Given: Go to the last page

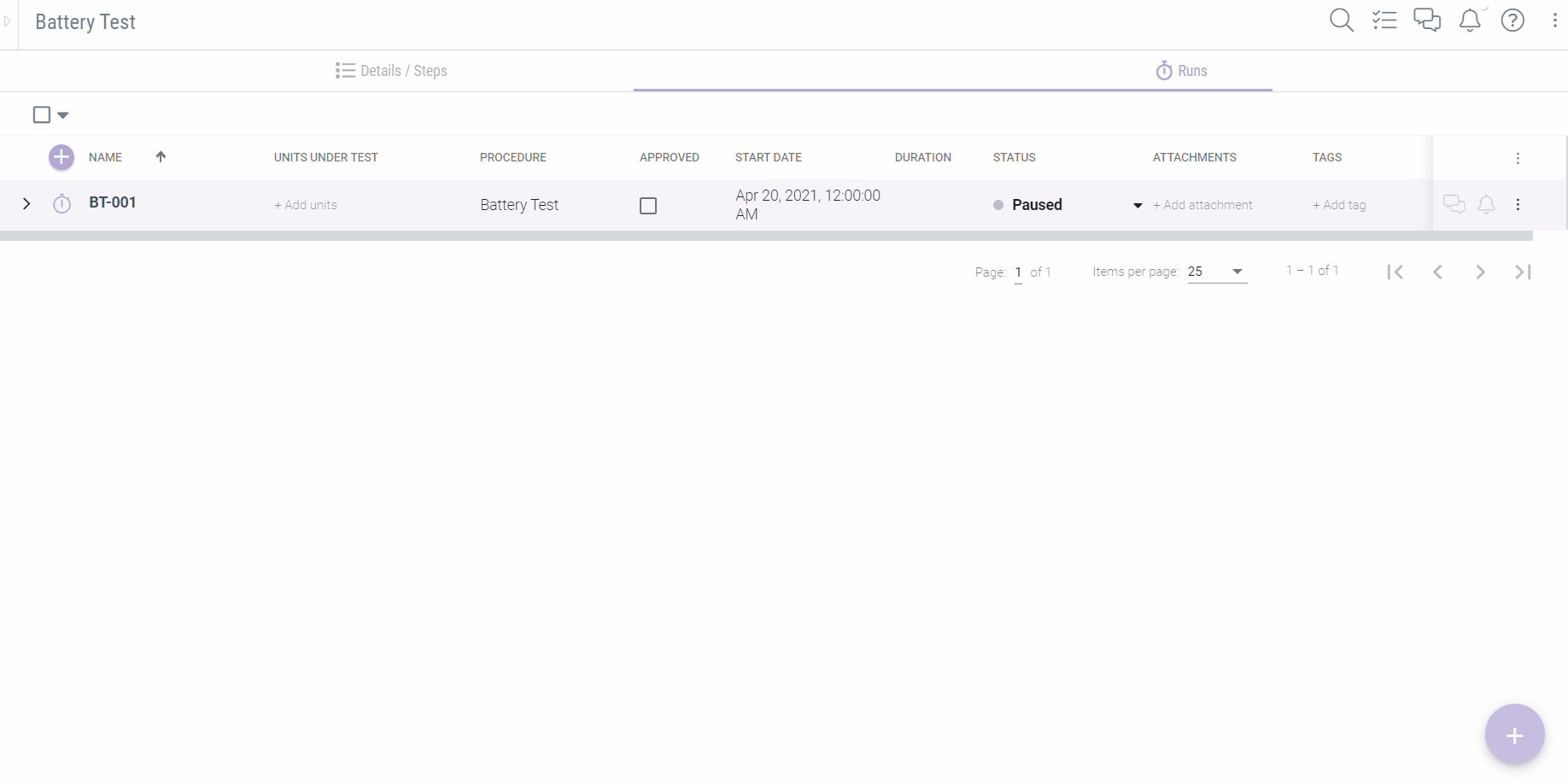Looking at the screenshot, I should 1523,272.
